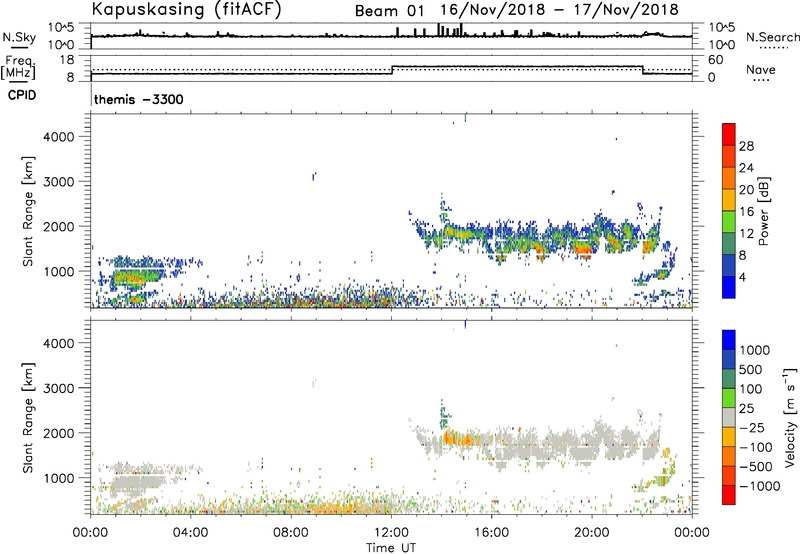Image resolution: width=800 pixels, height=554 pixels.
Task: Click the Velocity [m s-1] colorbar title
Action: pyautogui.click(x=790, y=417)
